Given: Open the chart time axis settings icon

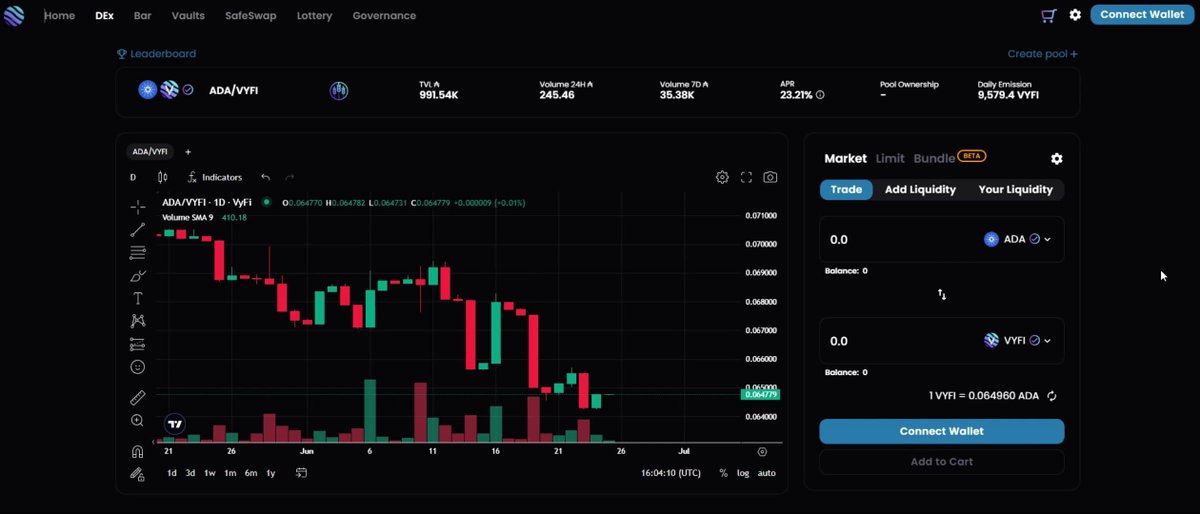Looking at the screenshot, I should click(x=762, y=452).
